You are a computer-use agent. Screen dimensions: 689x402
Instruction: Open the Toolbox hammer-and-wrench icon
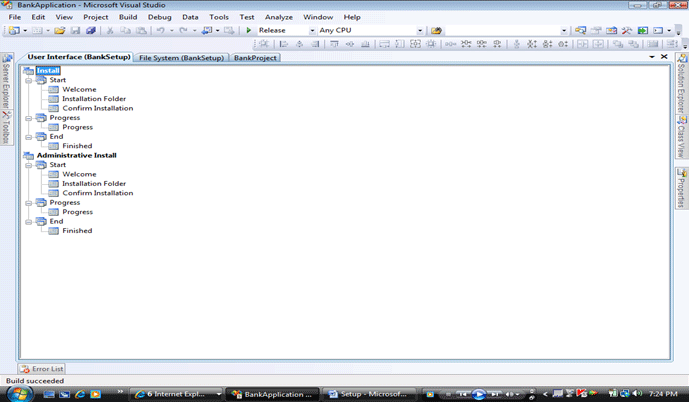tap(627, 30)
